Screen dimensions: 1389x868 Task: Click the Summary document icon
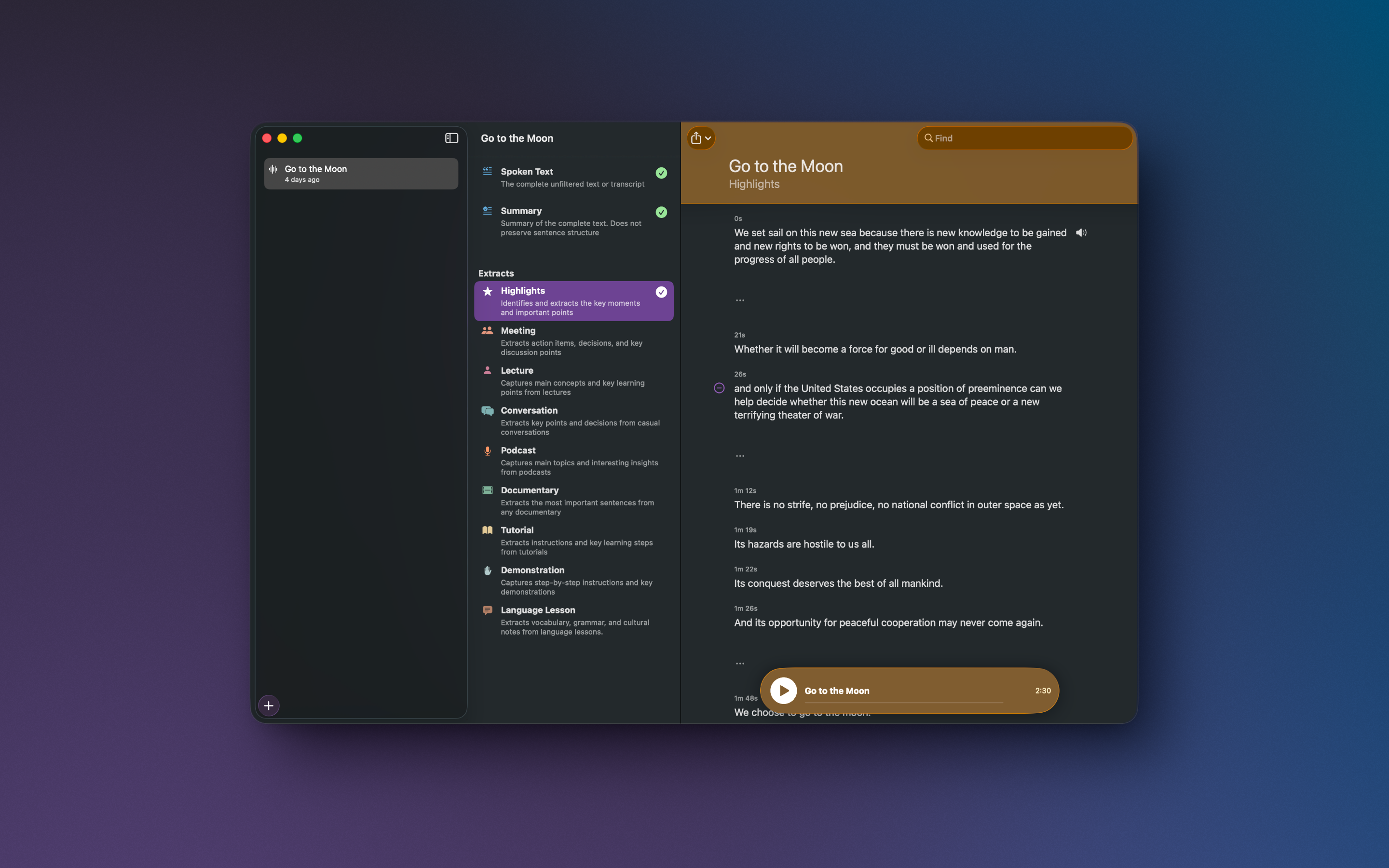pyautogui.click(x=487, y=210)
